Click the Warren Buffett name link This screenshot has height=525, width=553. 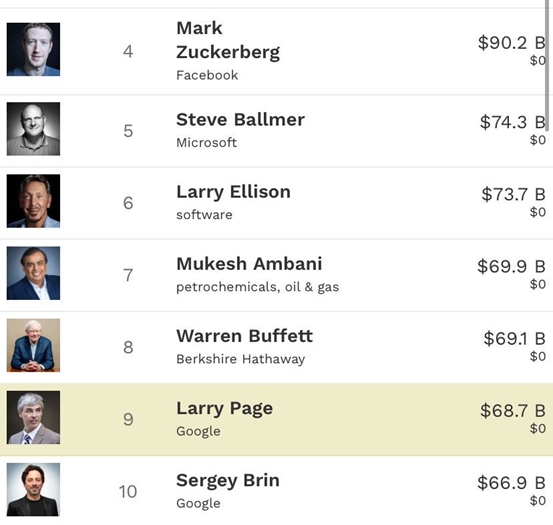pos(244,336)
